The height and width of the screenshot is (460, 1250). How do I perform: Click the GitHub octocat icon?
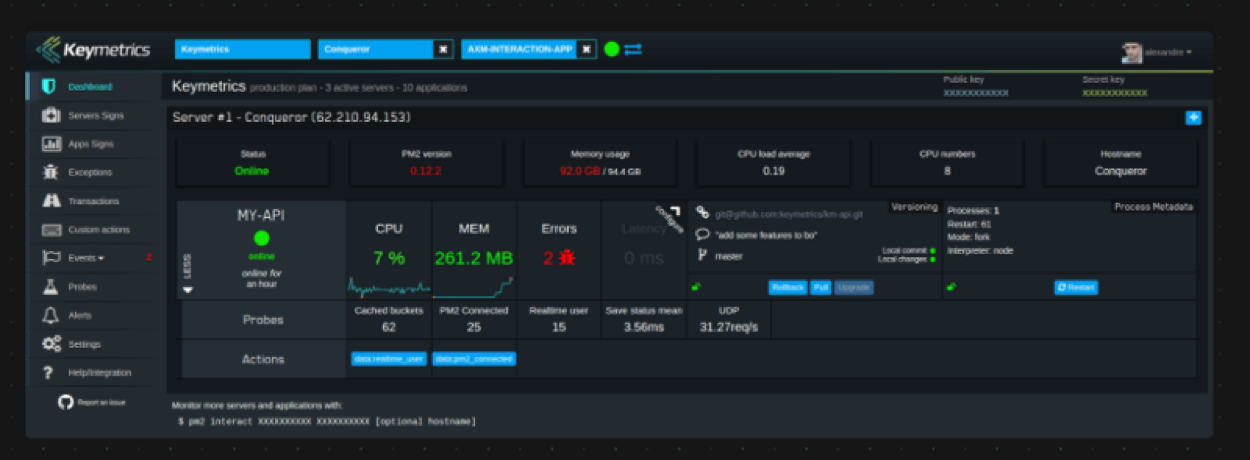pyautogui.click(x=66, y=402)
